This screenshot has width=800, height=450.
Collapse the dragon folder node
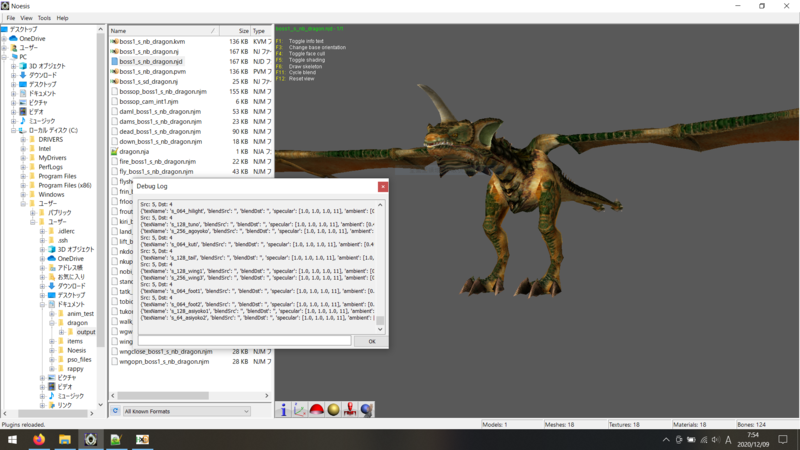(52, 322)
